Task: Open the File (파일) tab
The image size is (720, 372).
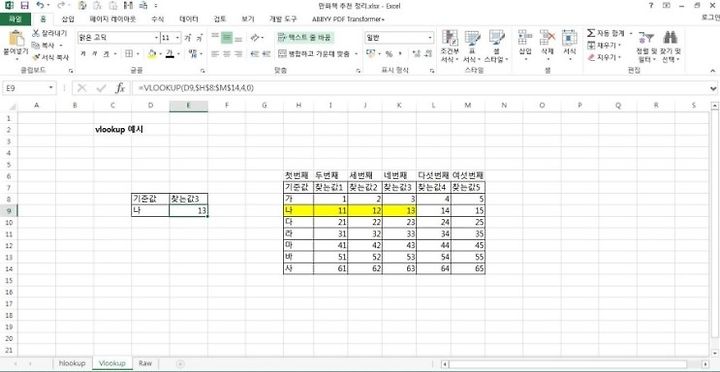Action: 15,19
